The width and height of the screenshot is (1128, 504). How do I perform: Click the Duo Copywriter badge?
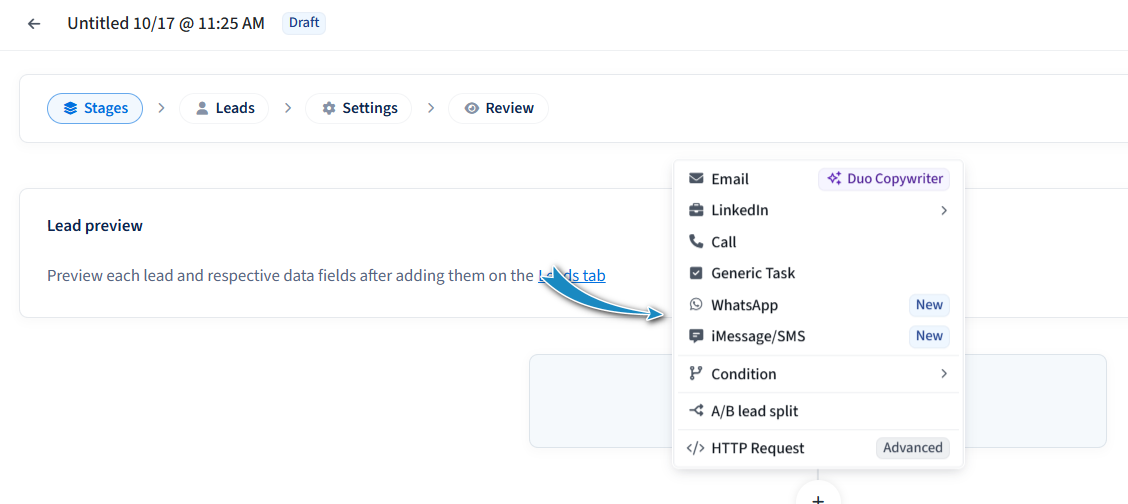point(884,179)
